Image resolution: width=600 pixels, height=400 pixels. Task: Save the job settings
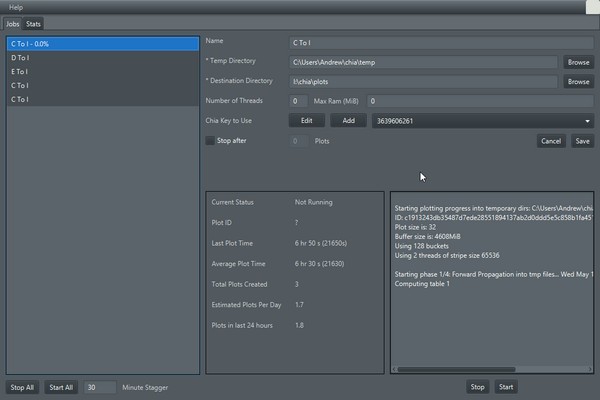click(x=582, y=141)
